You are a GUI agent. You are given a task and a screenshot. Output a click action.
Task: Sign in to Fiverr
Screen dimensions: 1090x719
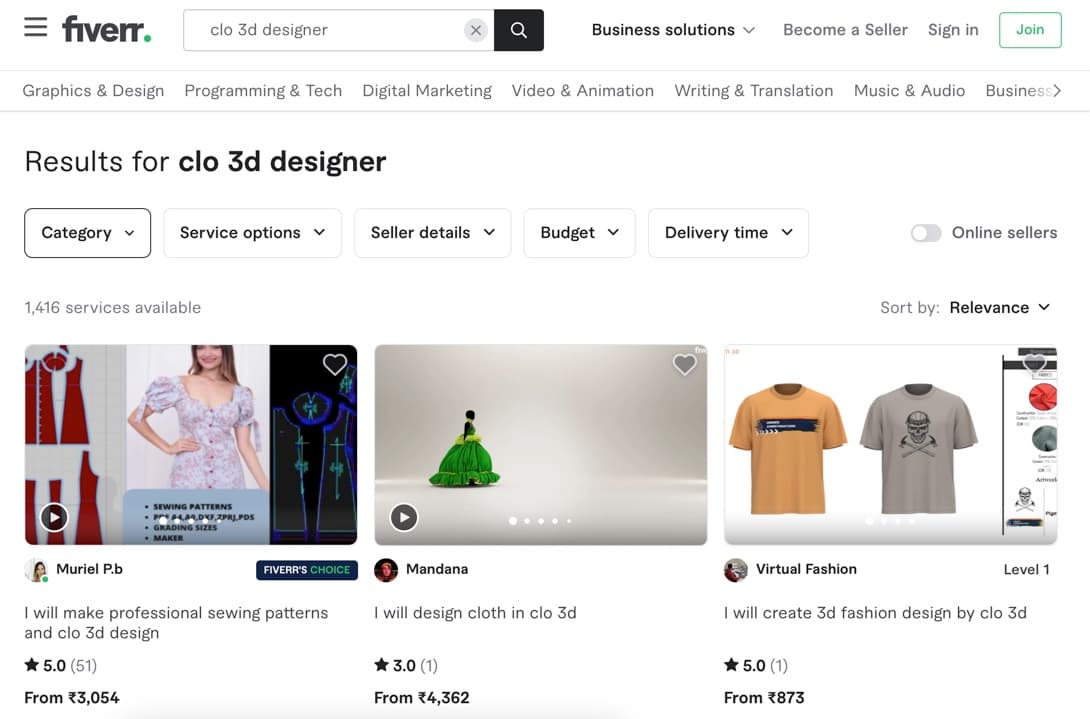coord(952,30)
